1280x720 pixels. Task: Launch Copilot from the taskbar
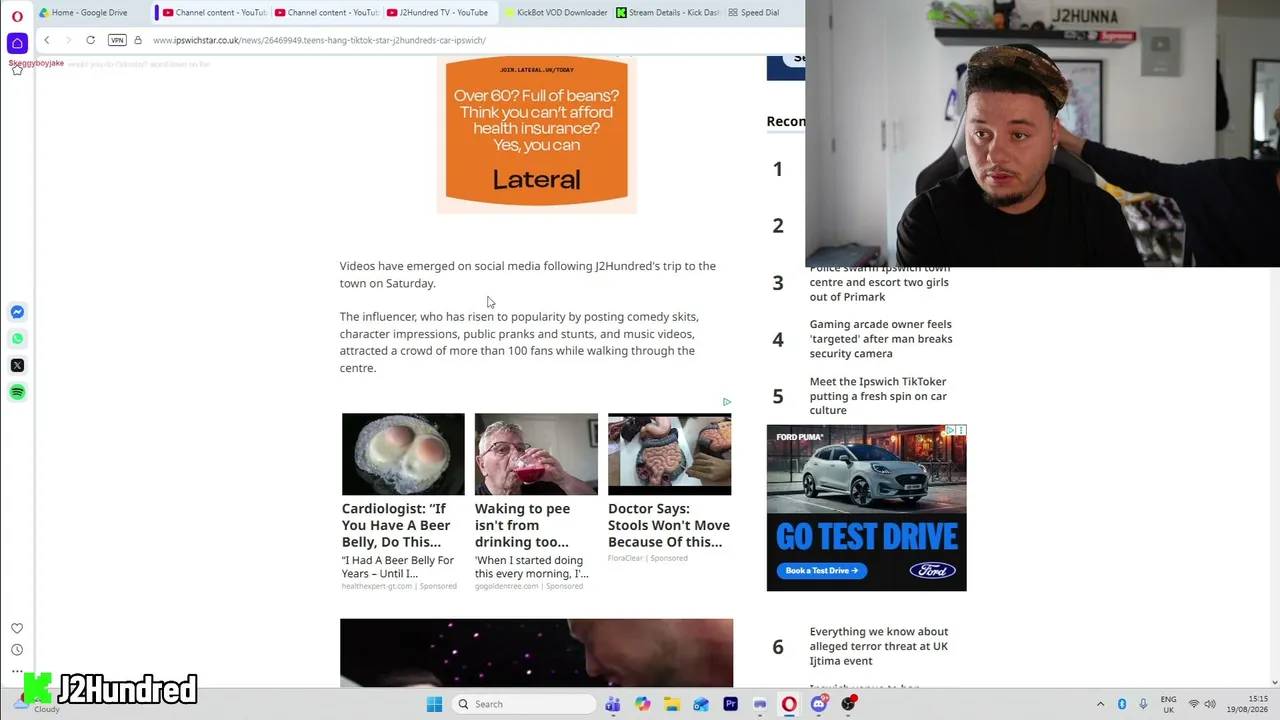pyautogui.click(x=643, y=704)
